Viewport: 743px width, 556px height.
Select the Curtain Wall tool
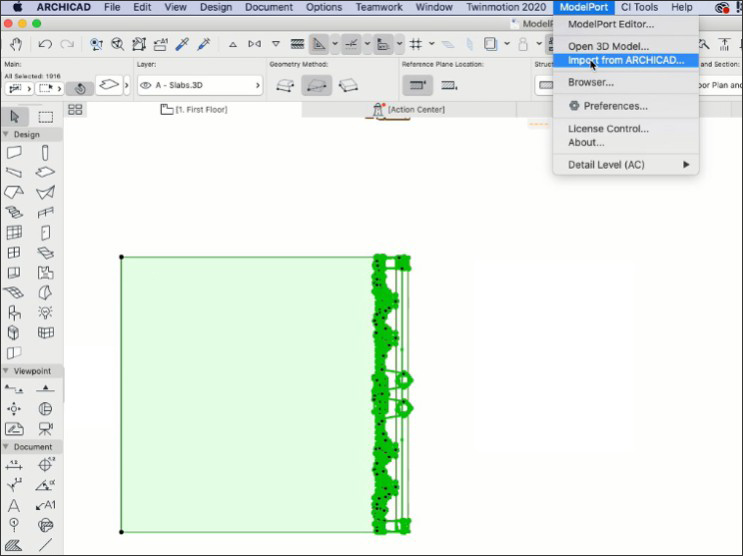click(x=14, y=232)
